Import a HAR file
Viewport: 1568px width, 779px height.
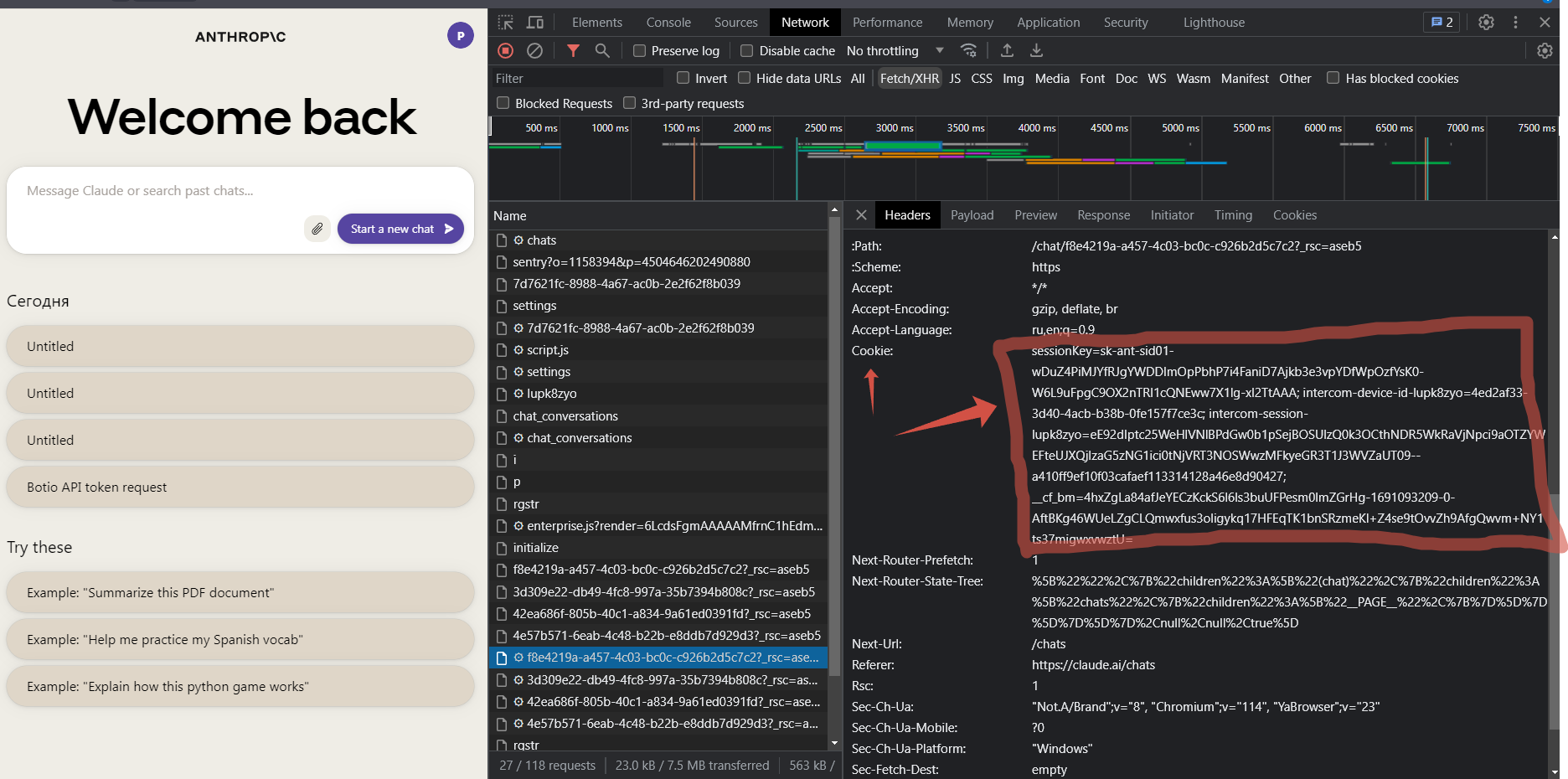(x=1007, y=50)
